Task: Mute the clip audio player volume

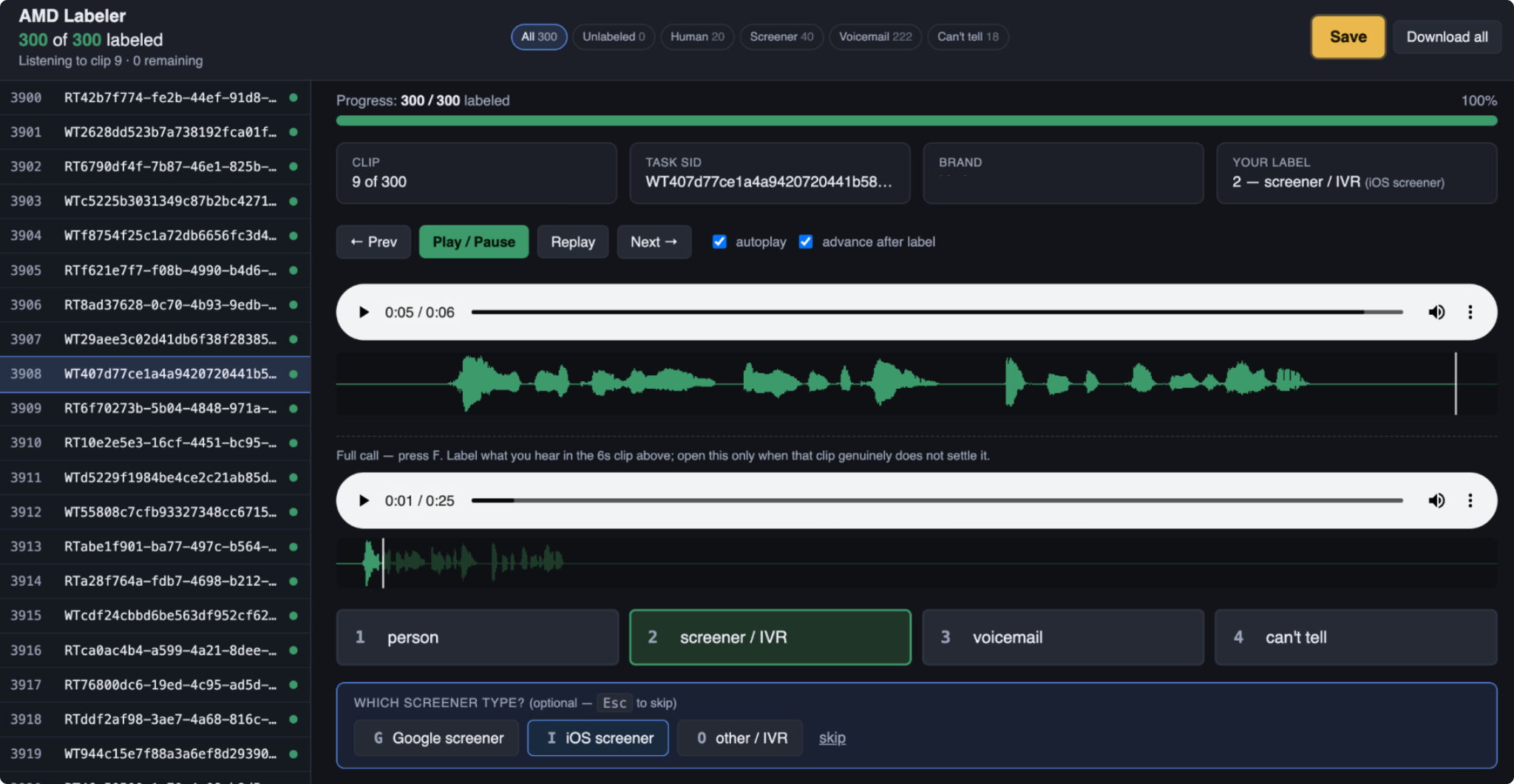Action: pos(1436,312)
